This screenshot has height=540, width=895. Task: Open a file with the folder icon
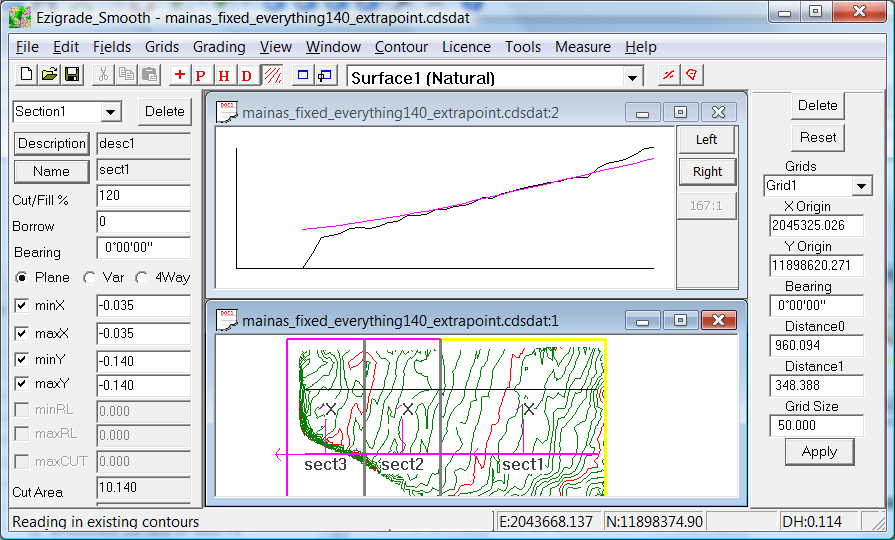pyautogui.click(x=49, y=75)
